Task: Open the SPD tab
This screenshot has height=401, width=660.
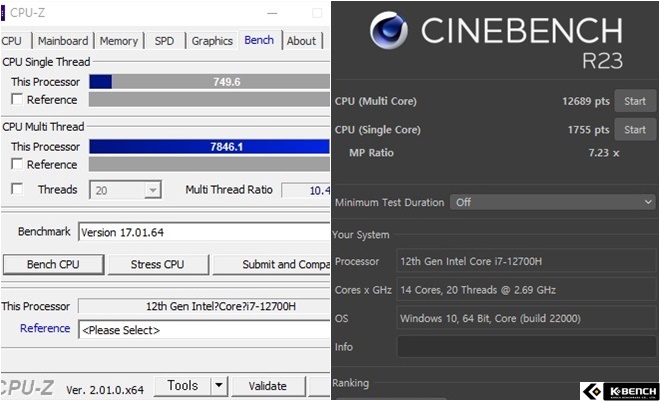Action: click(x=164, y=41)
